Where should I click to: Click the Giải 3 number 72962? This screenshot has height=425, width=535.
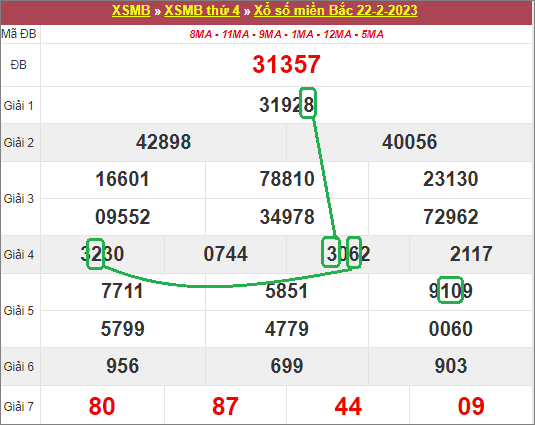(x=450, y=217)
